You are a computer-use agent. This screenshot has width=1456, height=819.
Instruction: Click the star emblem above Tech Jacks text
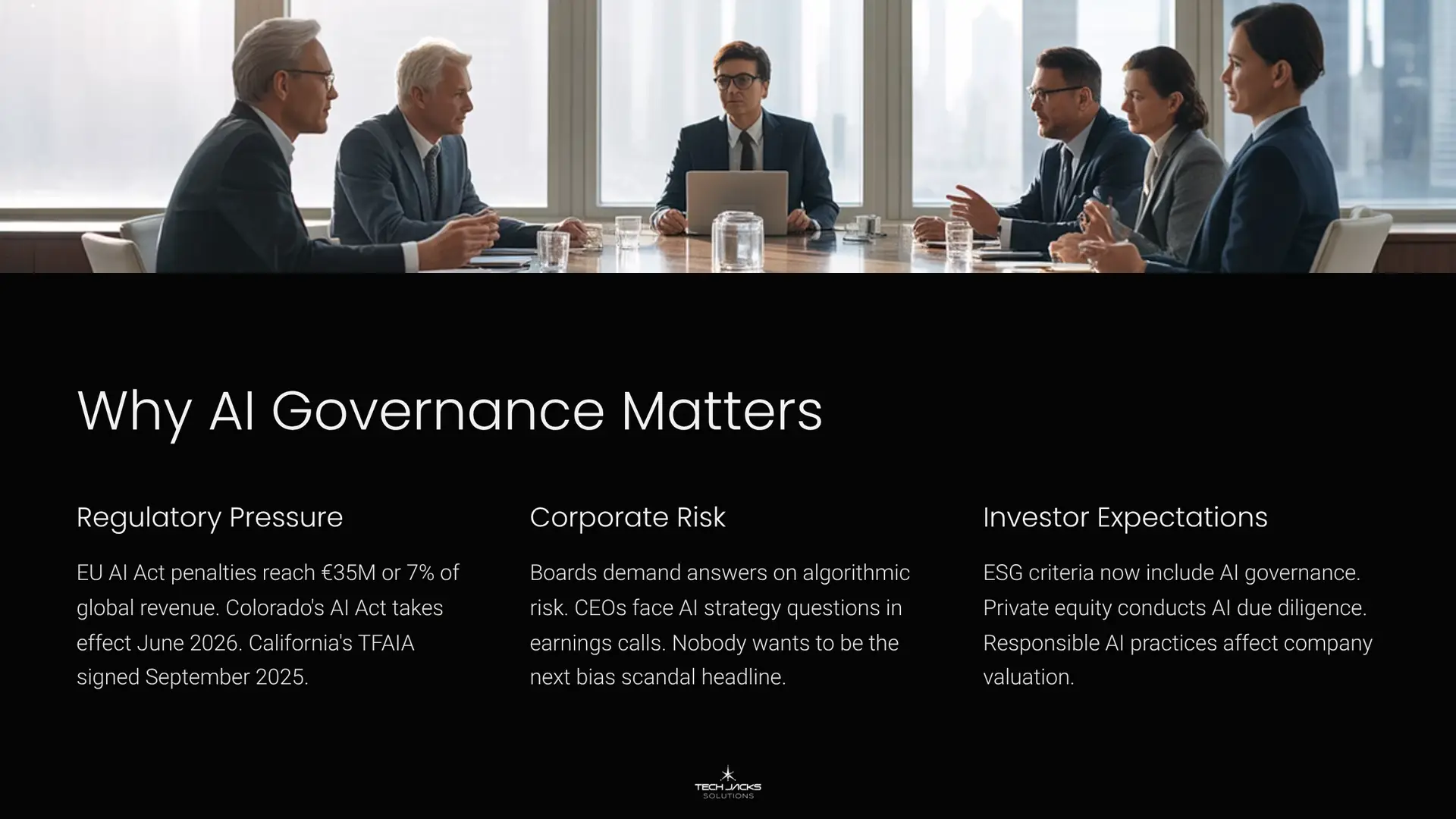pyautogui.click(x=728, y=773)
